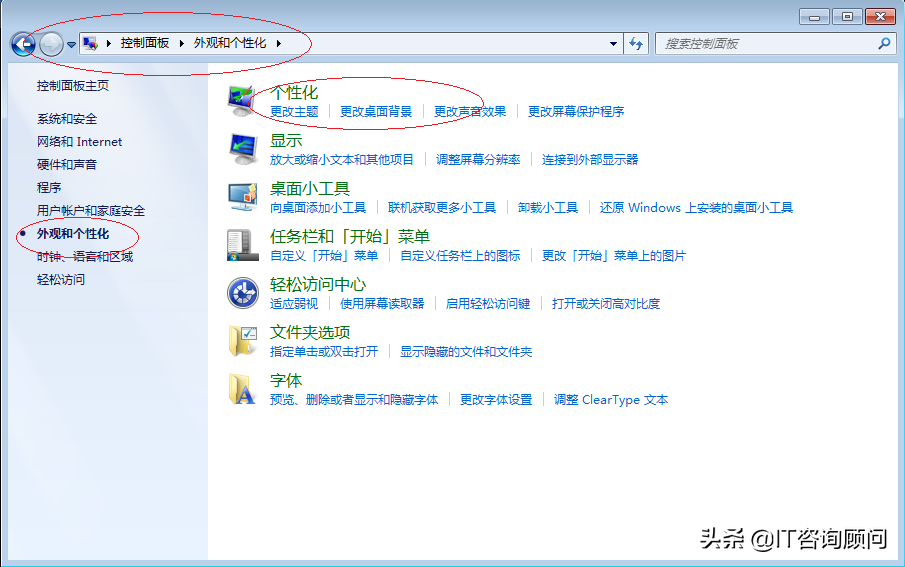Click the 桌面小工具 icon
Image resolution: width=905 pixels, height=567 pixels.
242,197
